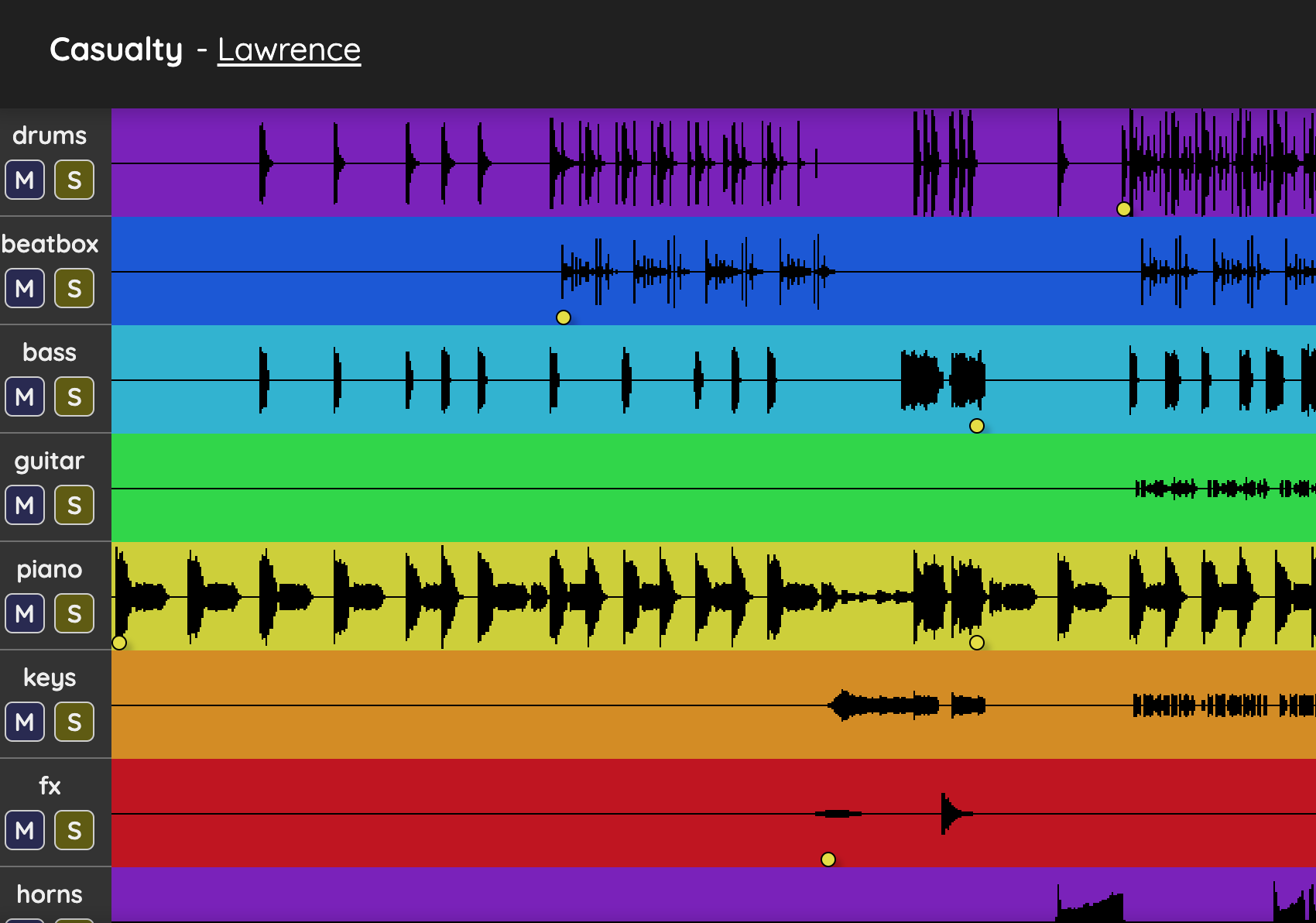Screen dimensions: 1316x923
Task: Select the yellow marker on beatbox track
Action: 564,317
